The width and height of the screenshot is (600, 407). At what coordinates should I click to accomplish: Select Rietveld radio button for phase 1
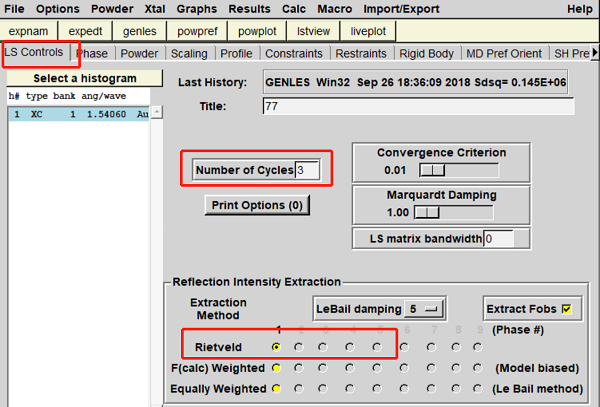click(277, 347)
